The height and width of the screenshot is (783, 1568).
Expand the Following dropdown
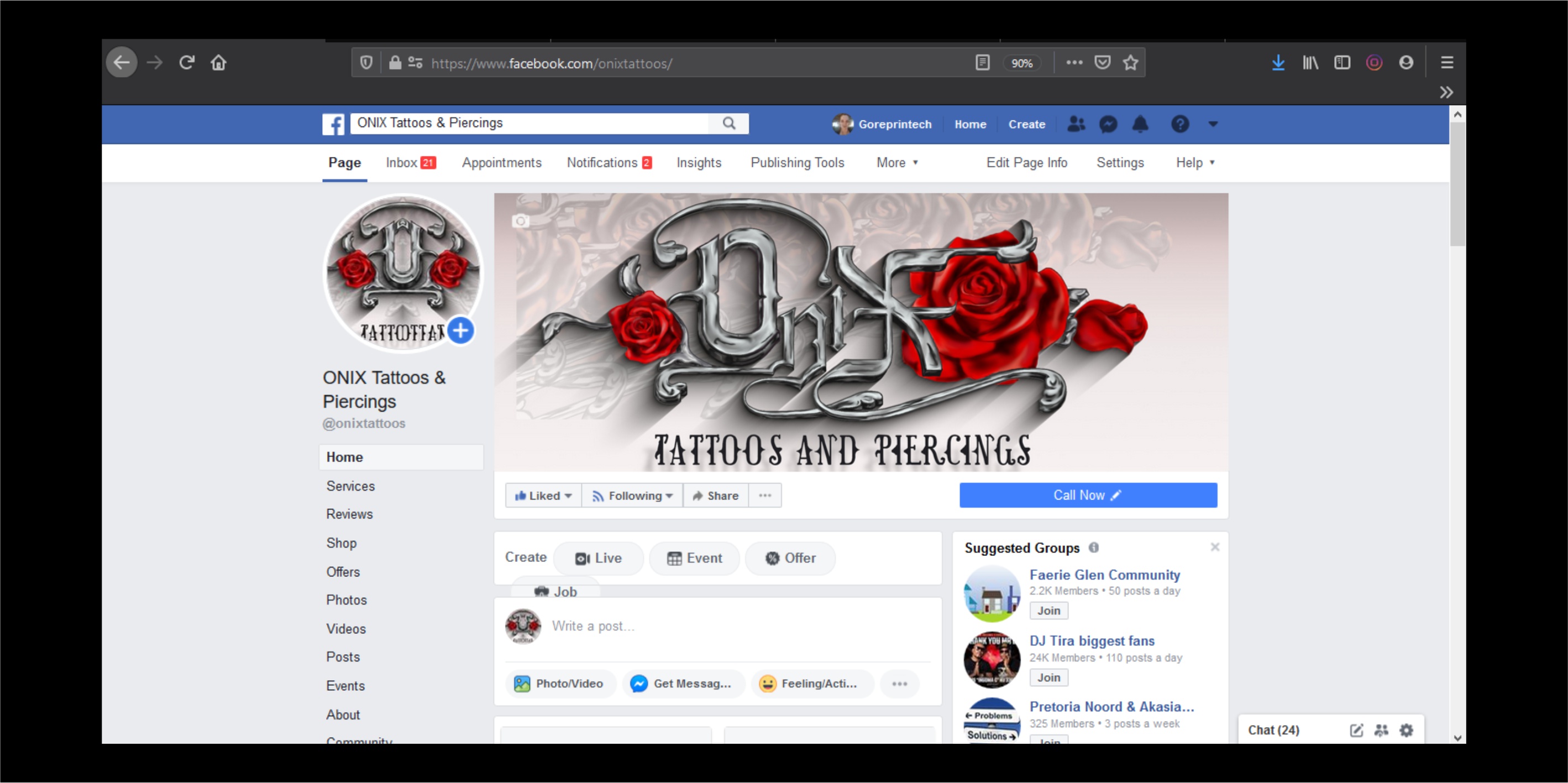[x=632, y=495]
